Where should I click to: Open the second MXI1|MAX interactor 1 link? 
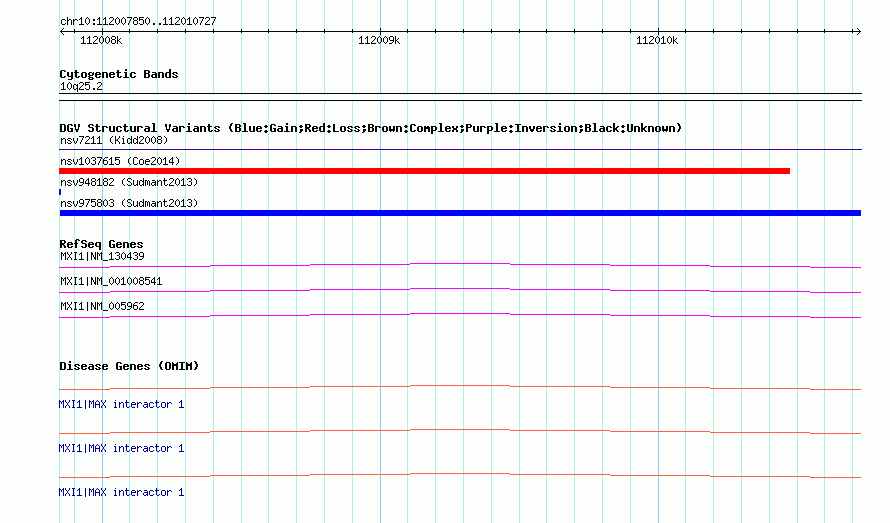(121, 448)
